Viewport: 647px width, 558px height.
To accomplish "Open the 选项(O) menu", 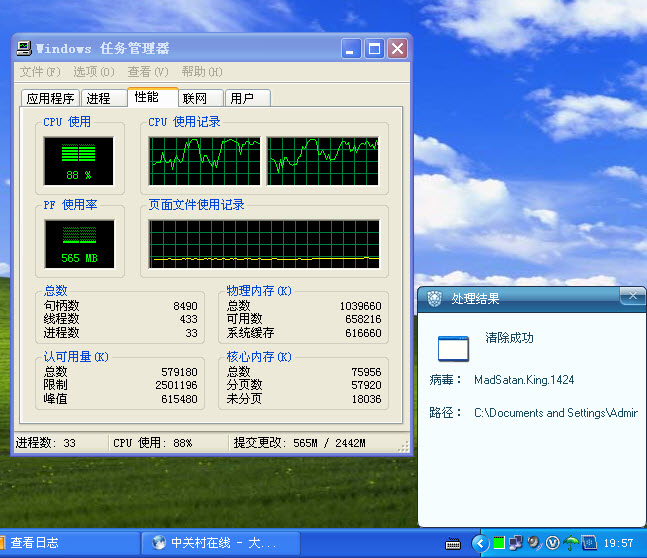I will (94, 72).
